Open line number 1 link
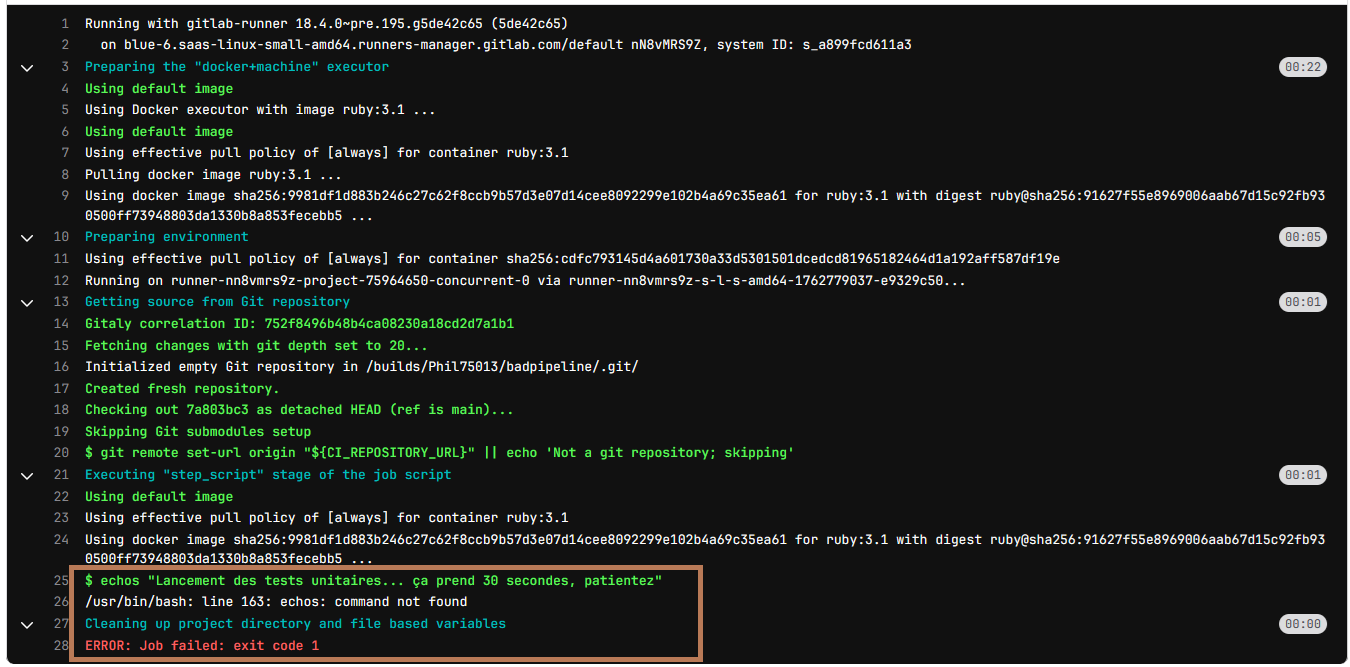 (64, 23)
